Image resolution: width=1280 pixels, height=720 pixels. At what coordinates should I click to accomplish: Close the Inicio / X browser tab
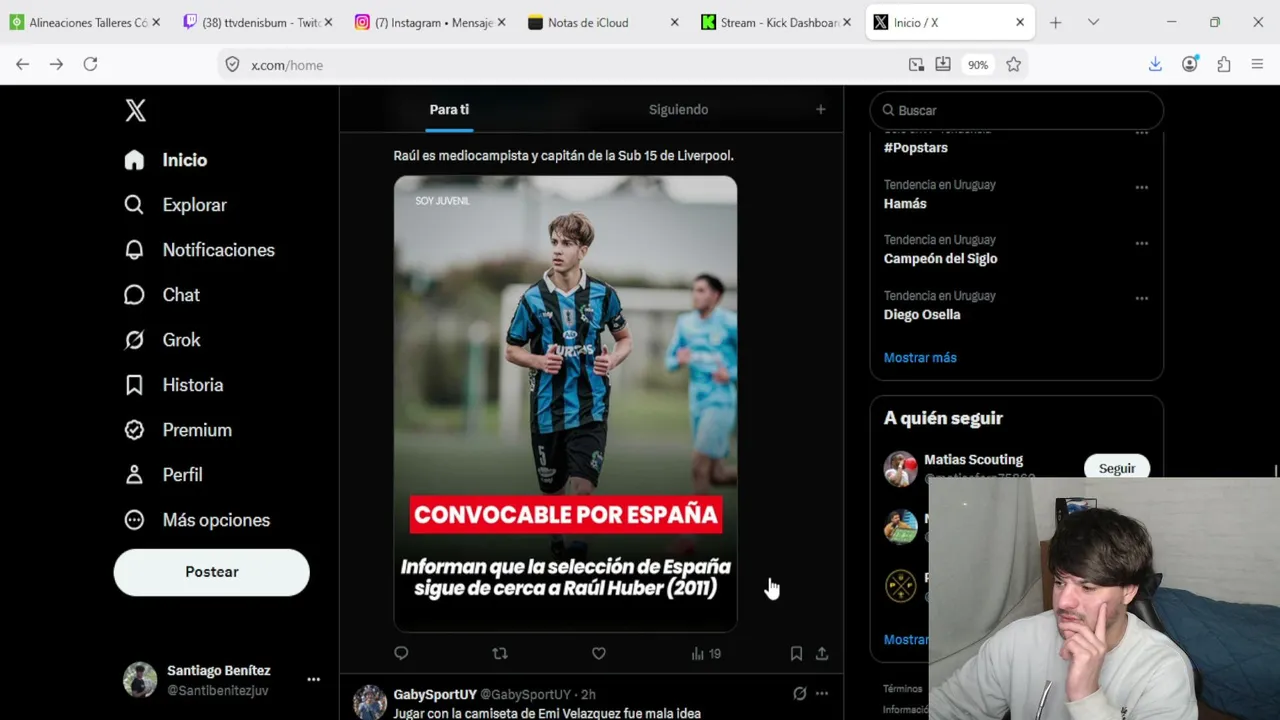[x=1020, y=22]
